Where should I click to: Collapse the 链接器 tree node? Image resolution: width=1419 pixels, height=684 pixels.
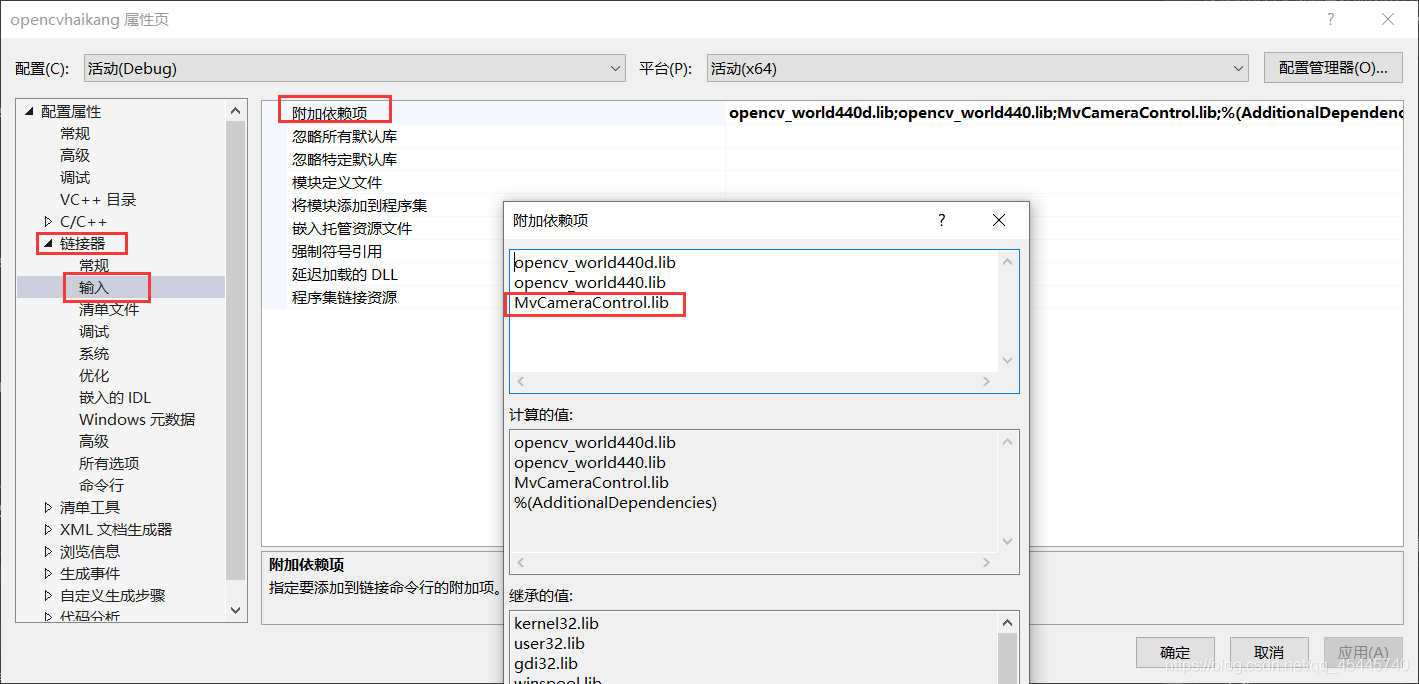[48, 243]
